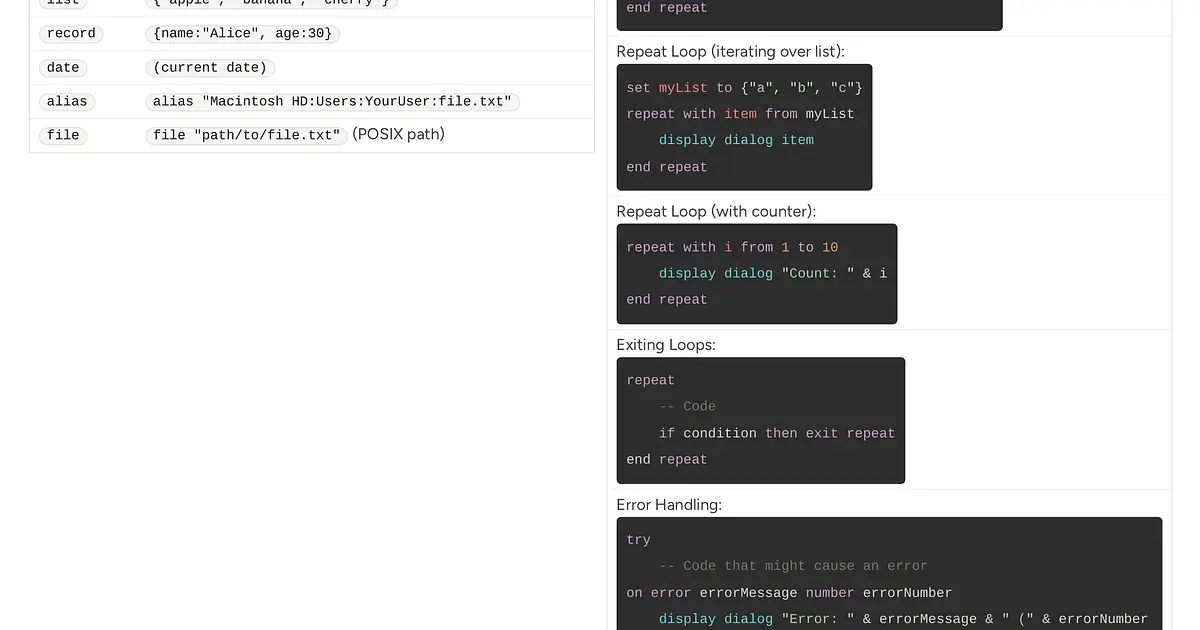The image size is (1200, 630).
Task: Select the list keyword pill
Action: point(62,3)
